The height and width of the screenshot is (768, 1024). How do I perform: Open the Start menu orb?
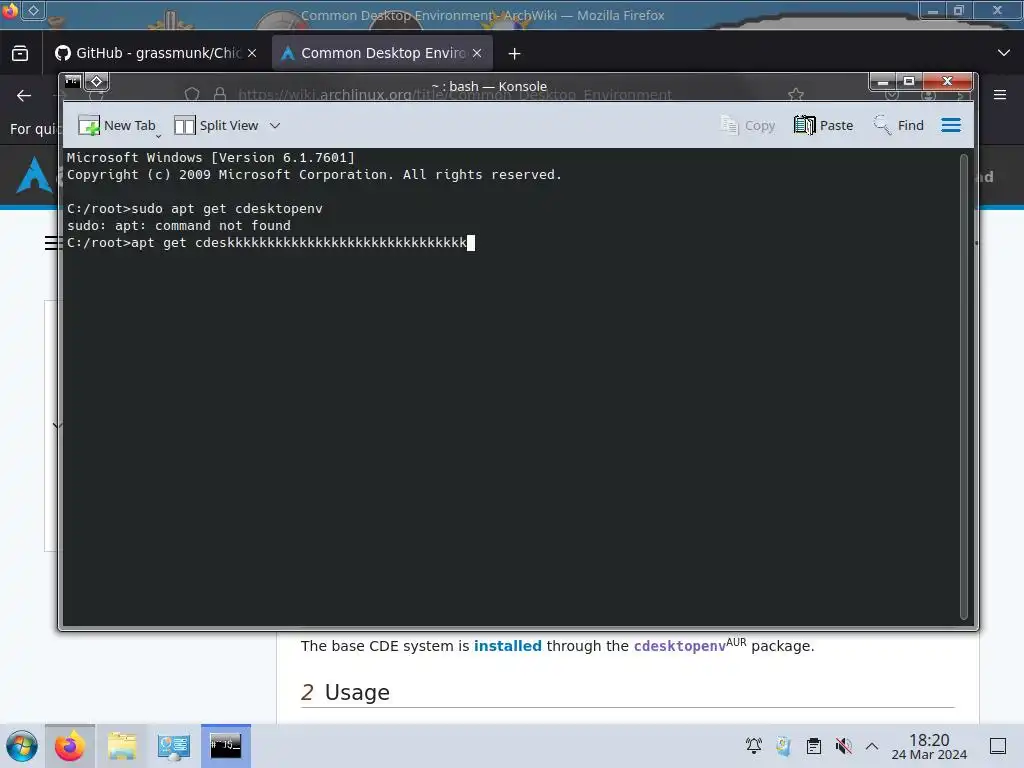click(x=22, y=746)
